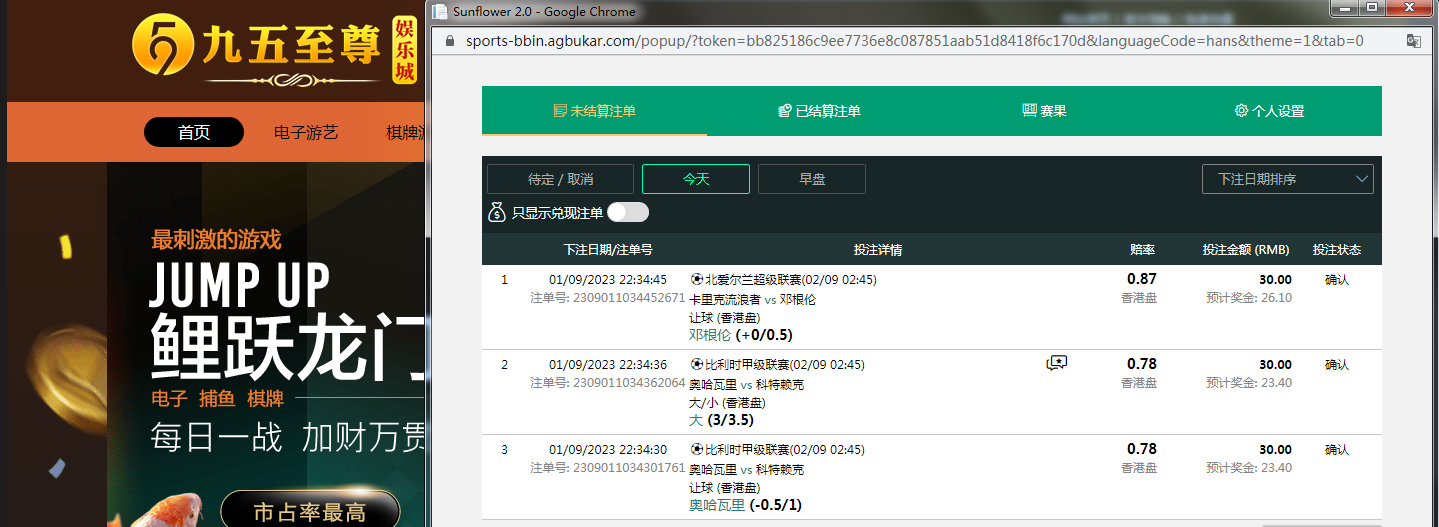Click the 预计奖金: 26.10 text

tap(1249, 298)
